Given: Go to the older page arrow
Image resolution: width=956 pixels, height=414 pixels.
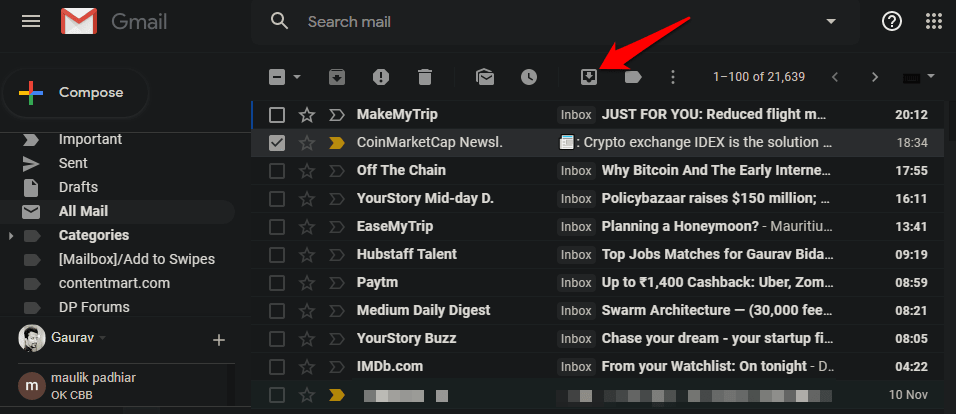Looking at the screenshot, I should tap(875, 77).
